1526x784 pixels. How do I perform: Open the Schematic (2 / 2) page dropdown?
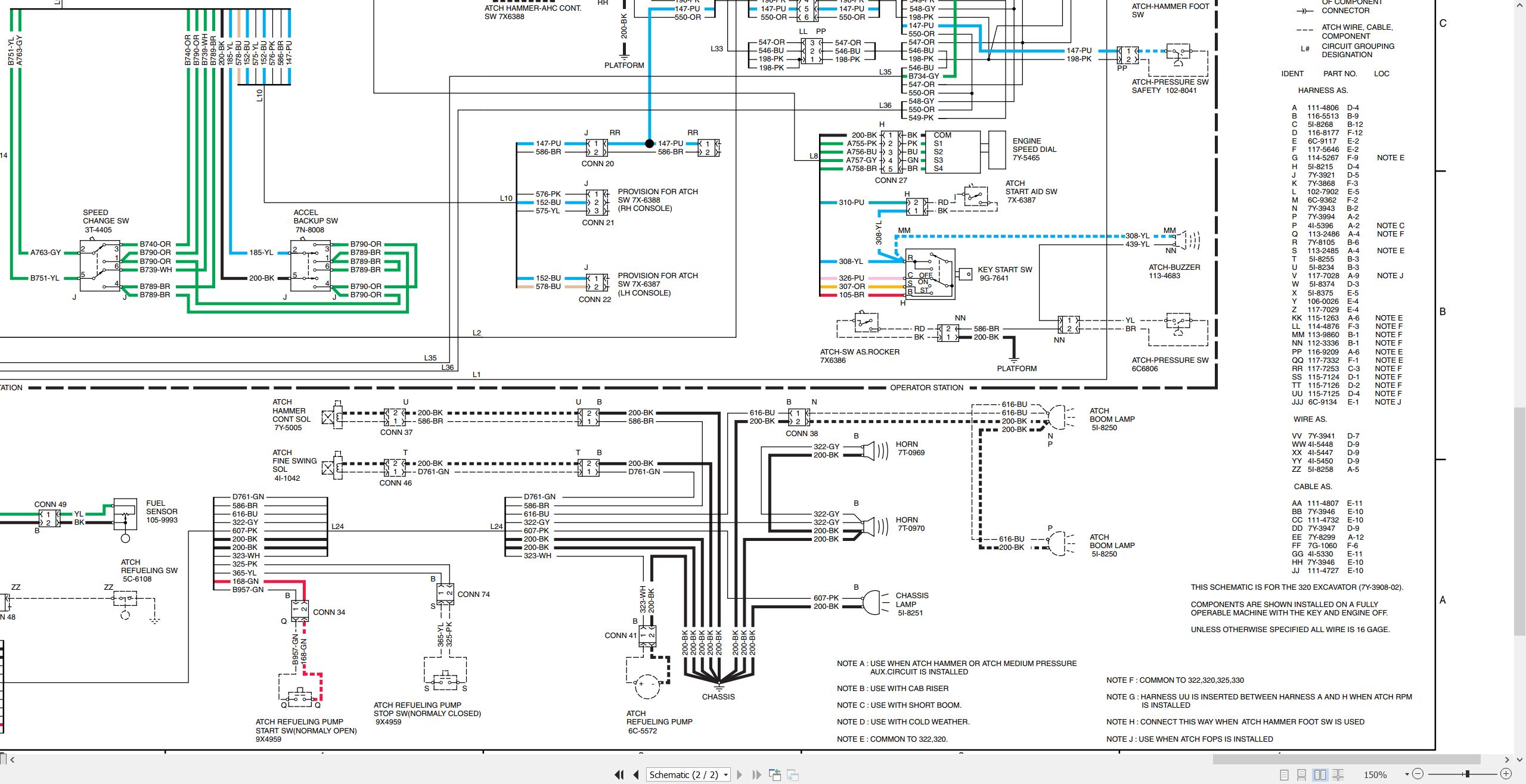pyautogui.click(x=689, y=774)
